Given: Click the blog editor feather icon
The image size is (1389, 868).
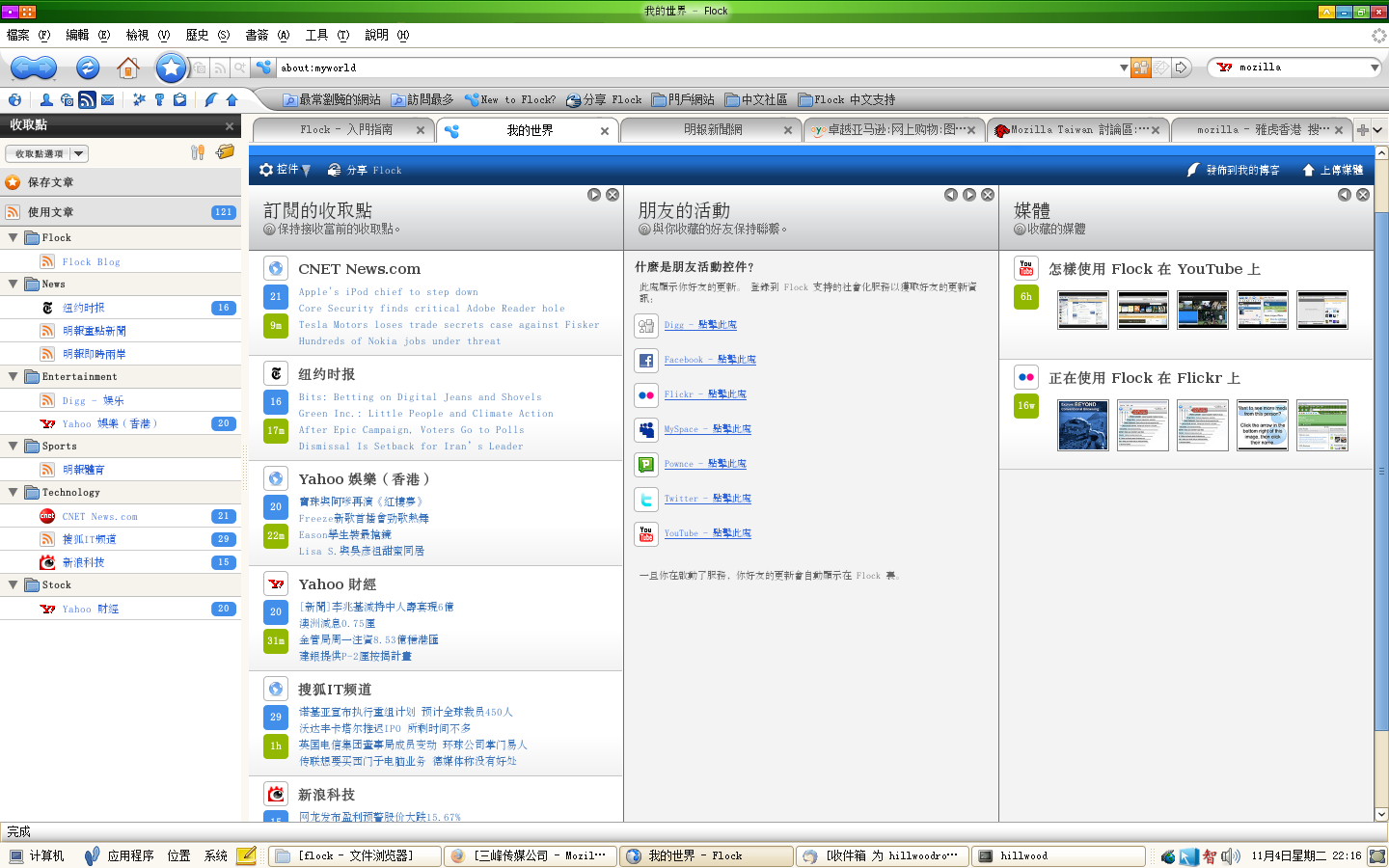Looking at the screenshot, I should pyautogui.click(x=210, y=99).
